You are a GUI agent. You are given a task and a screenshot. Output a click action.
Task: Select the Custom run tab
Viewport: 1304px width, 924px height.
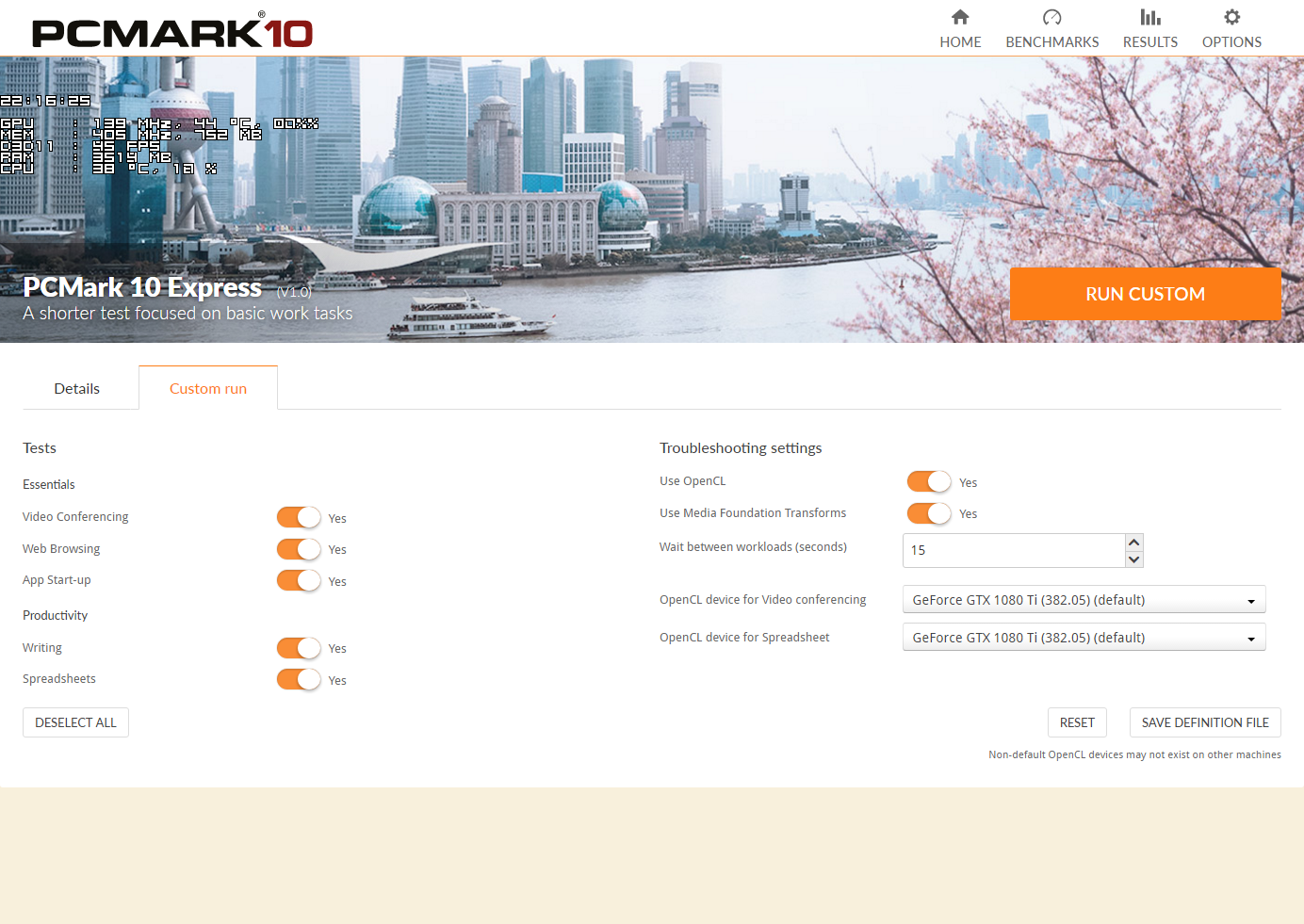click(x=207, y=388)
